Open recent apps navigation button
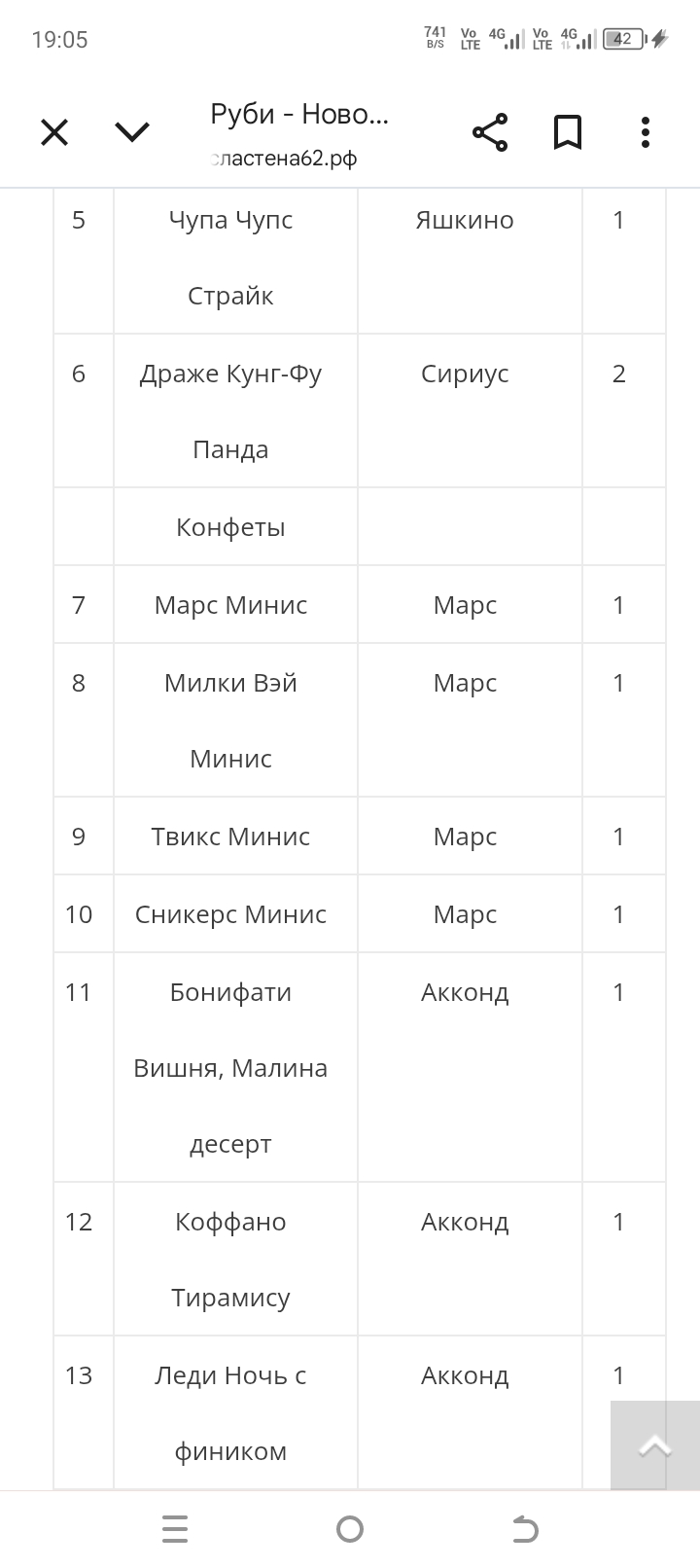 [x=175, y=1529]
